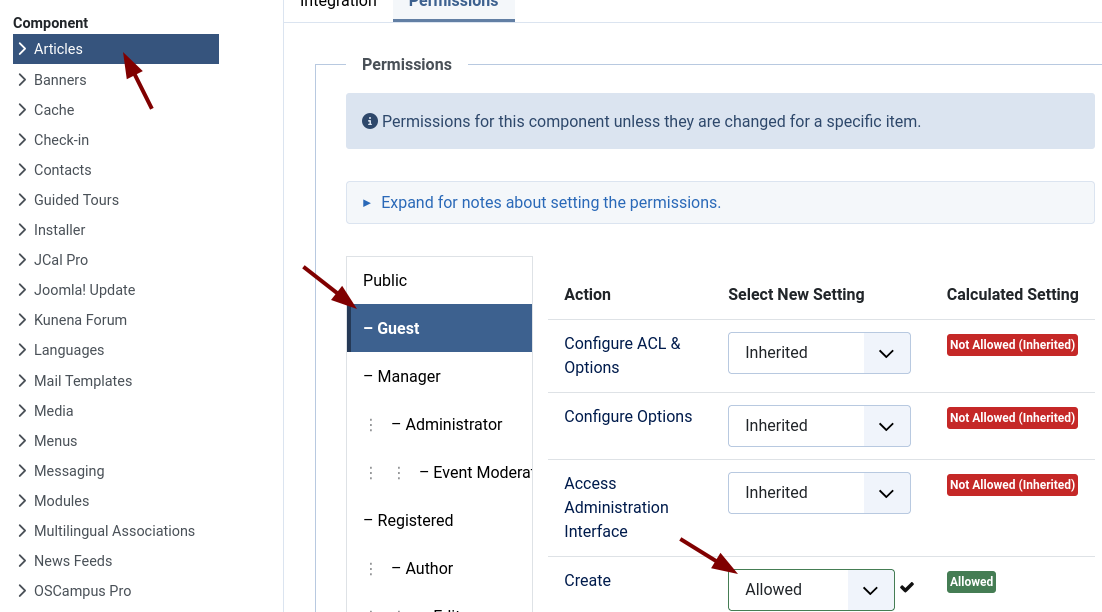1102x612 pixels.
Task: Open Access Administration Interface setting dropdown
Action: coord(818,493)
